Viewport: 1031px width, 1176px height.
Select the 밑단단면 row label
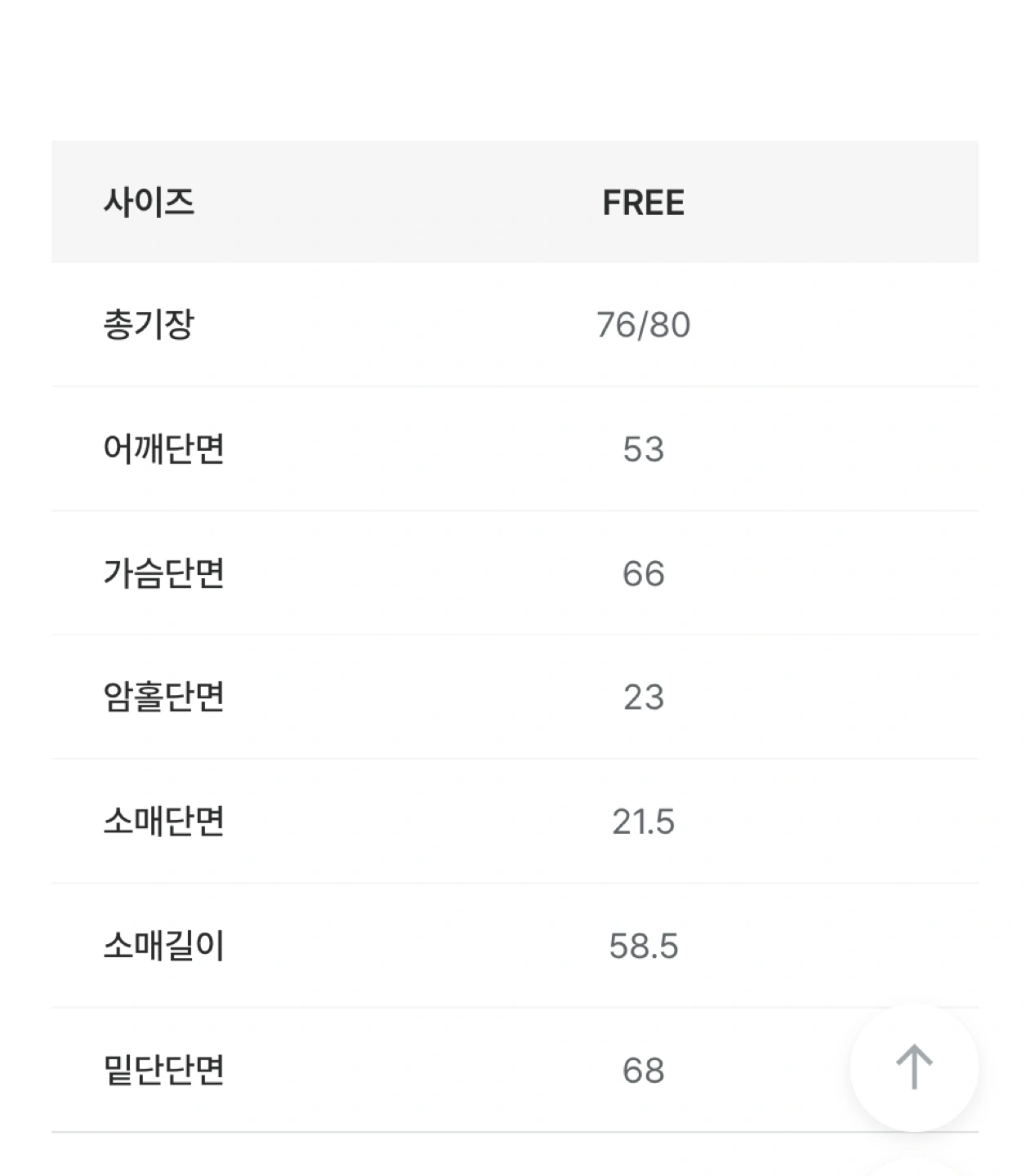pos(163,1070)
